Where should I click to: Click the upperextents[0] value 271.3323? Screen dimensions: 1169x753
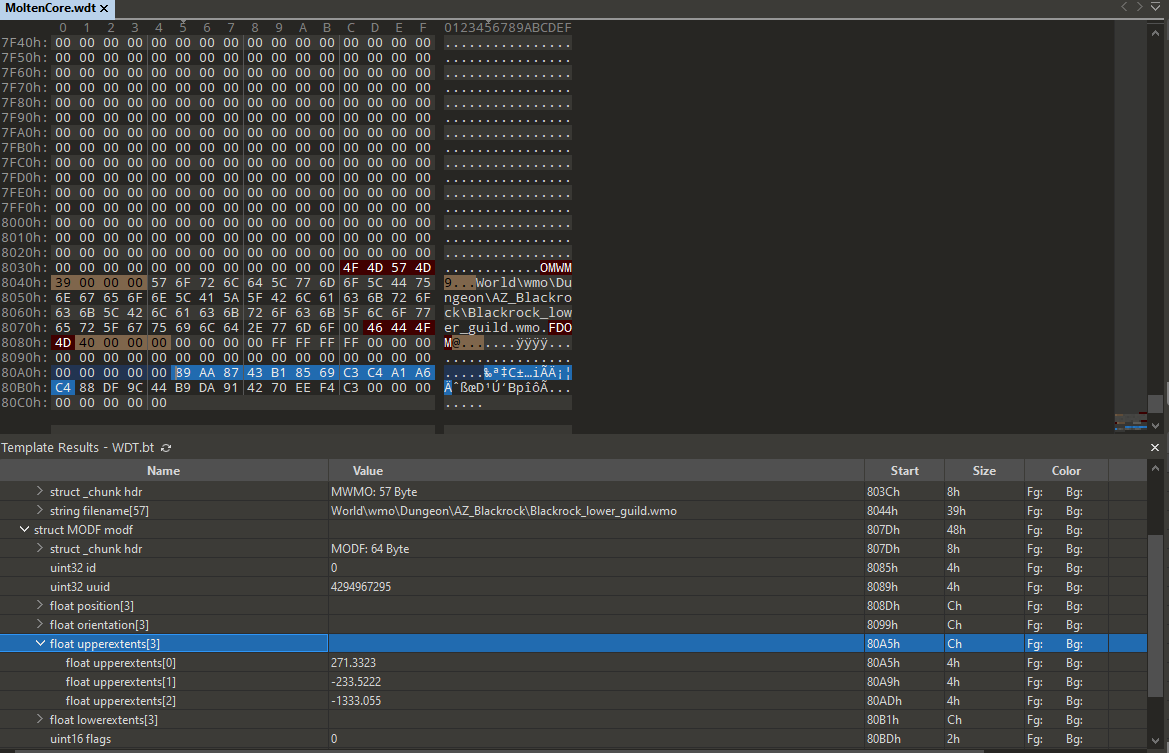point(356,663)
